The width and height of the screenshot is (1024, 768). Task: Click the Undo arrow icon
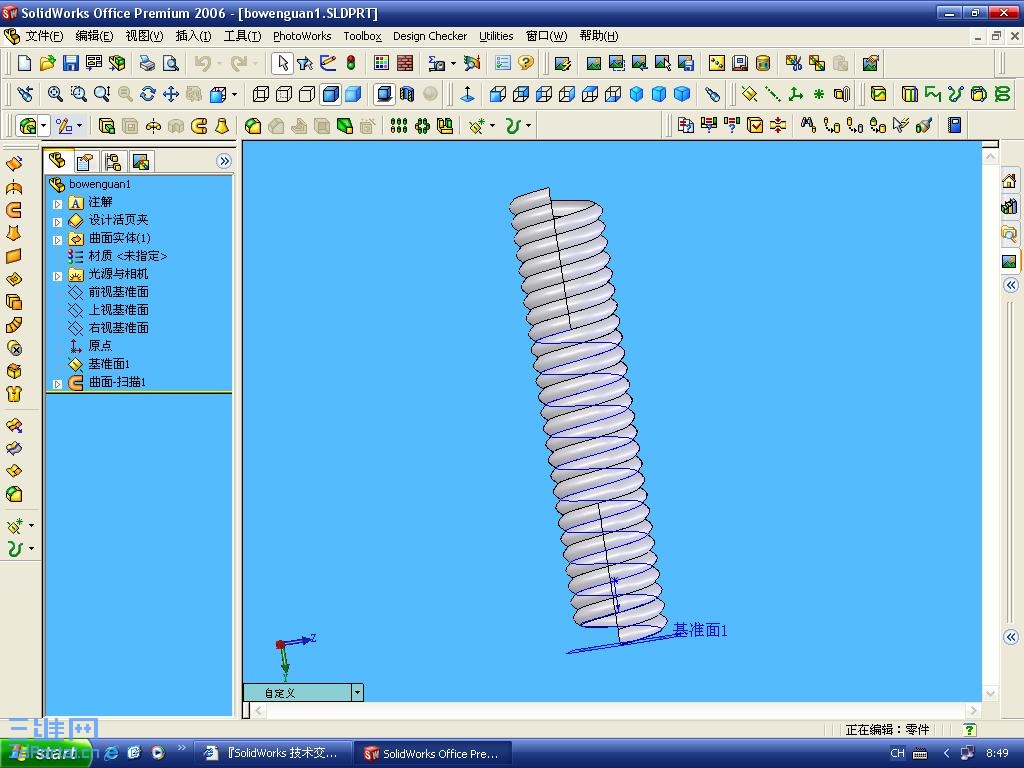pos(202,63)
